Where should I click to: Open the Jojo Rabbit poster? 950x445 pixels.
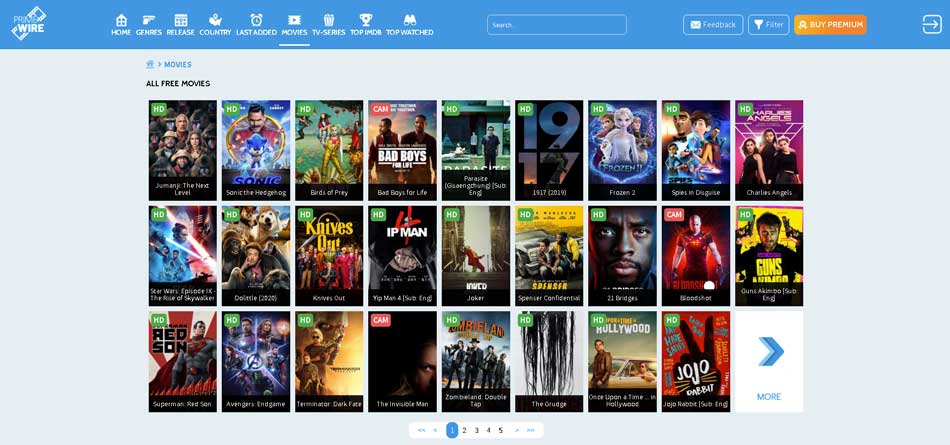click(696, 362)
